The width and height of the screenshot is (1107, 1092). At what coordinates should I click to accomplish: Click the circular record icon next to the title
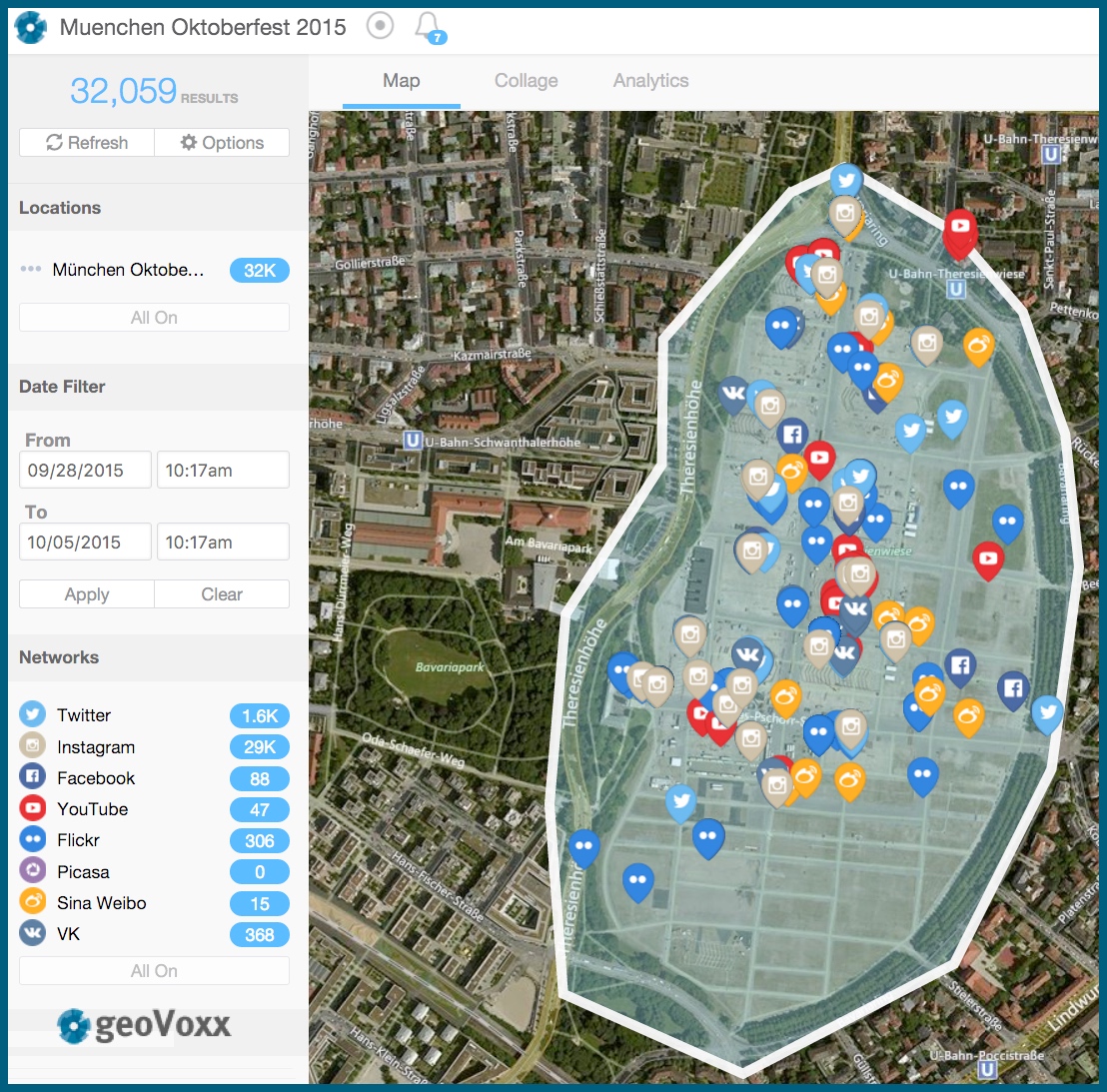click(380, 27)
